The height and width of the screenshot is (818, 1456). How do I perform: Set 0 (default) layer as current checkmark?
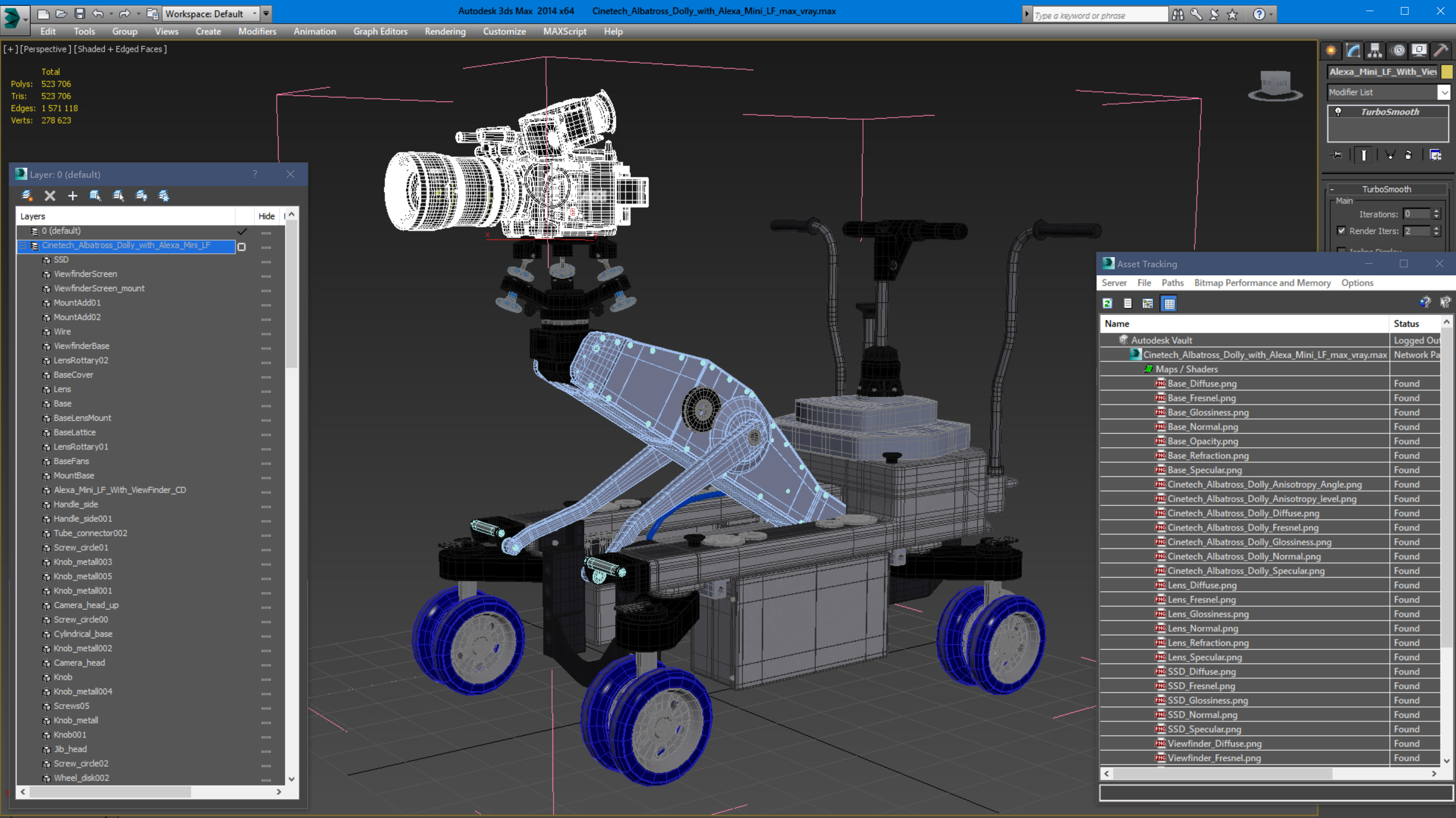point(242,231)
